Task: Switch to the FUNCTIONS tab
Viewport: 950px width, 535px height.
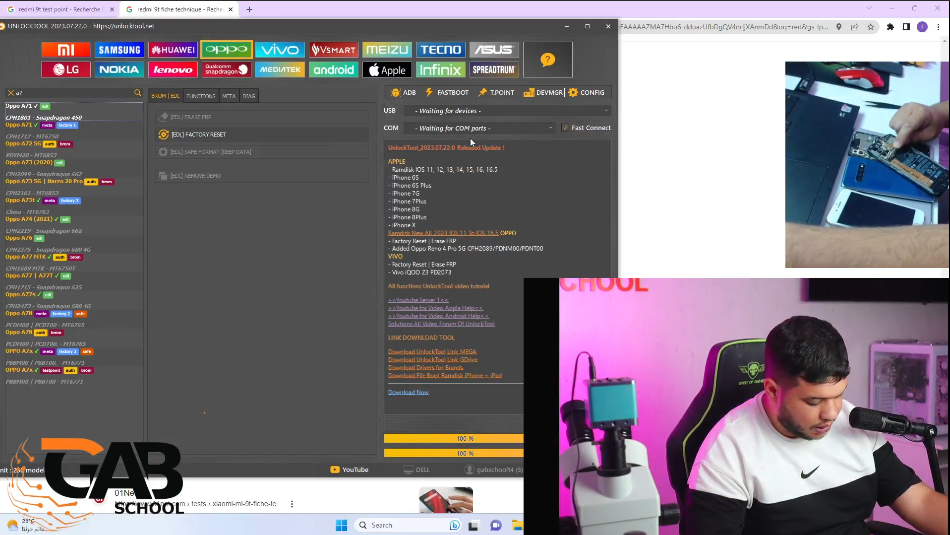Action: (201, 96)
